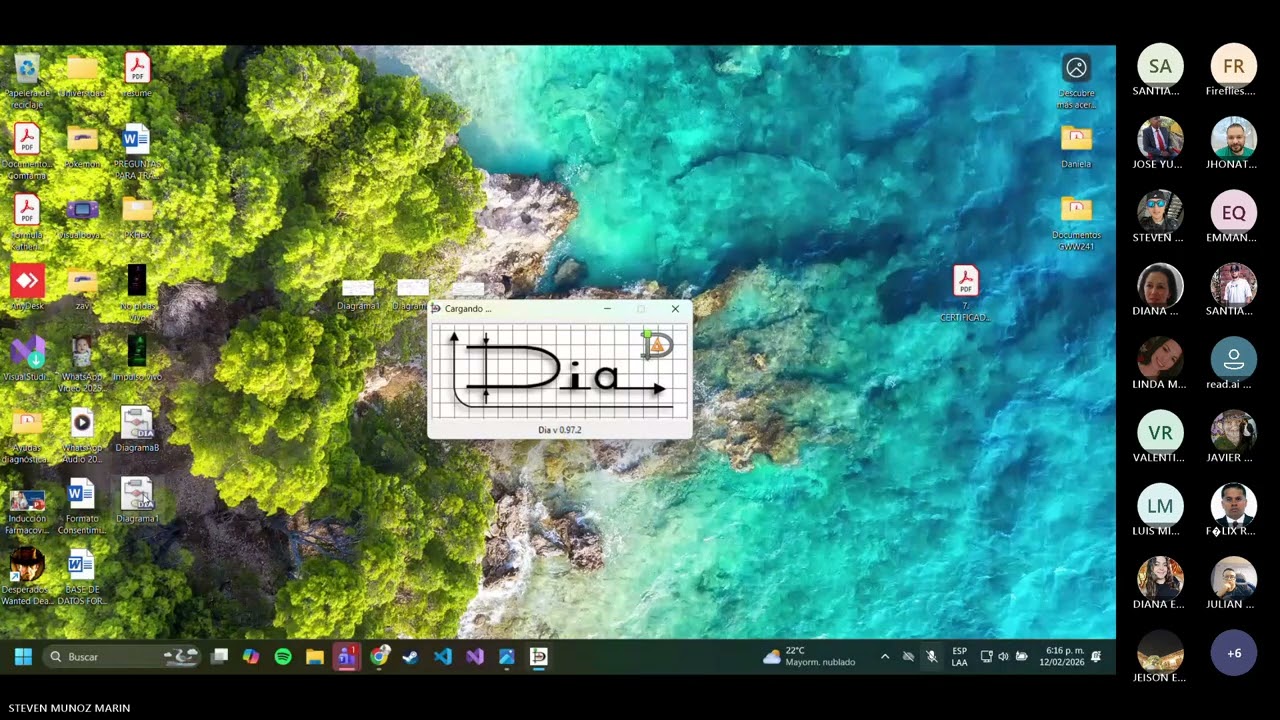
Task: Close the Cargando Dia splash window
Action: tap(675, 309)
